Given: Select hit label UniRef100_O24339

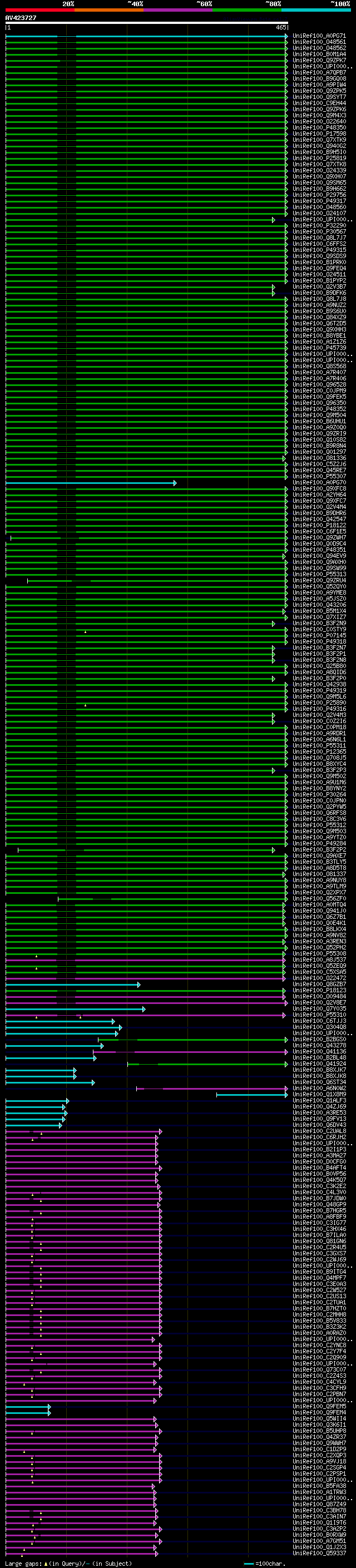Looking at the screenshot, I should coord(319,170).
